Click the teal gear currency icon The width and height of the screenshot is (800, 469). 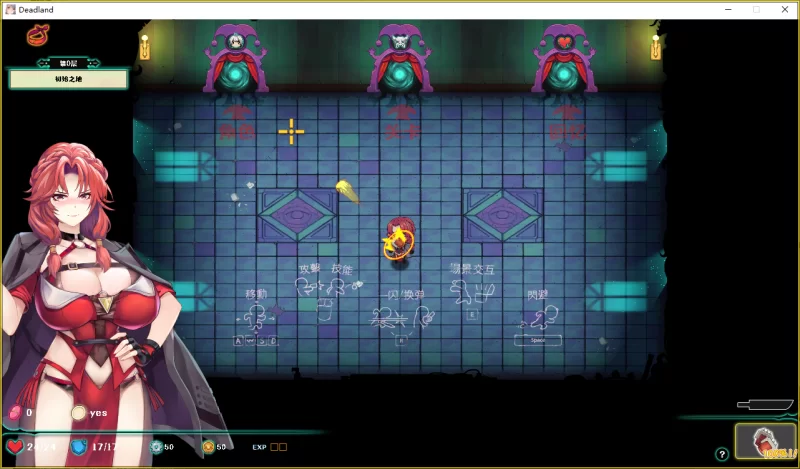click(x=156, y=447)
